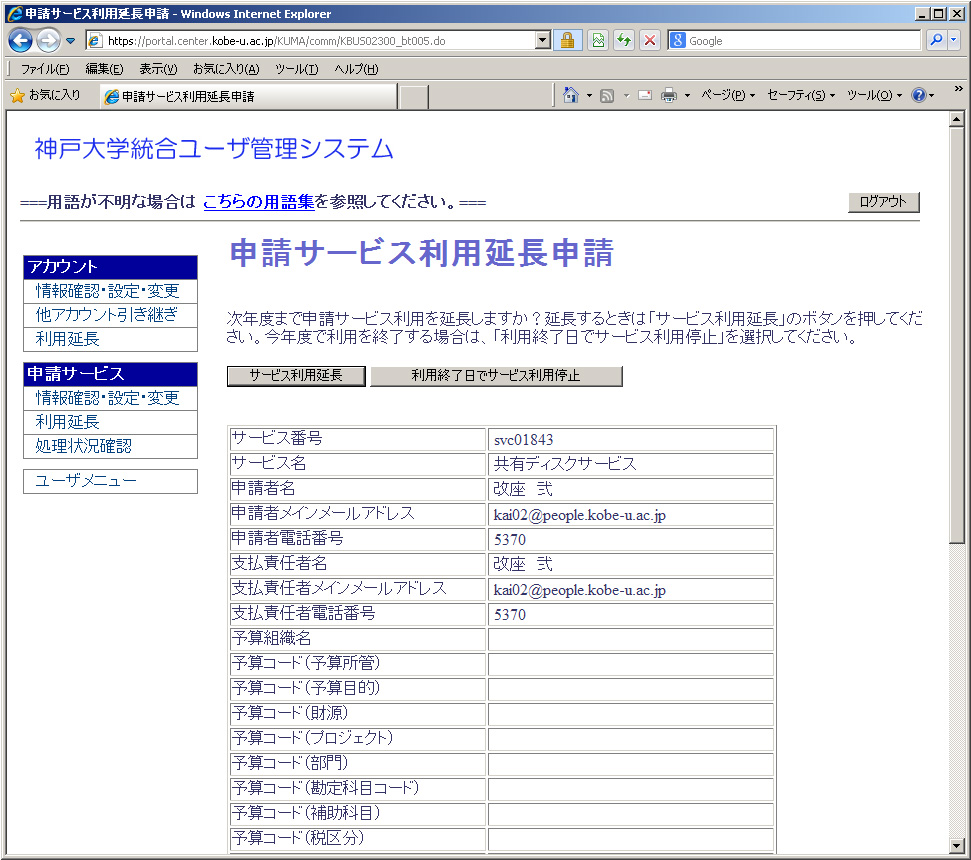This screenshot has height=860, width=971.
Task: Open 処理状況確認 link
Action: (x=84, y=446)
